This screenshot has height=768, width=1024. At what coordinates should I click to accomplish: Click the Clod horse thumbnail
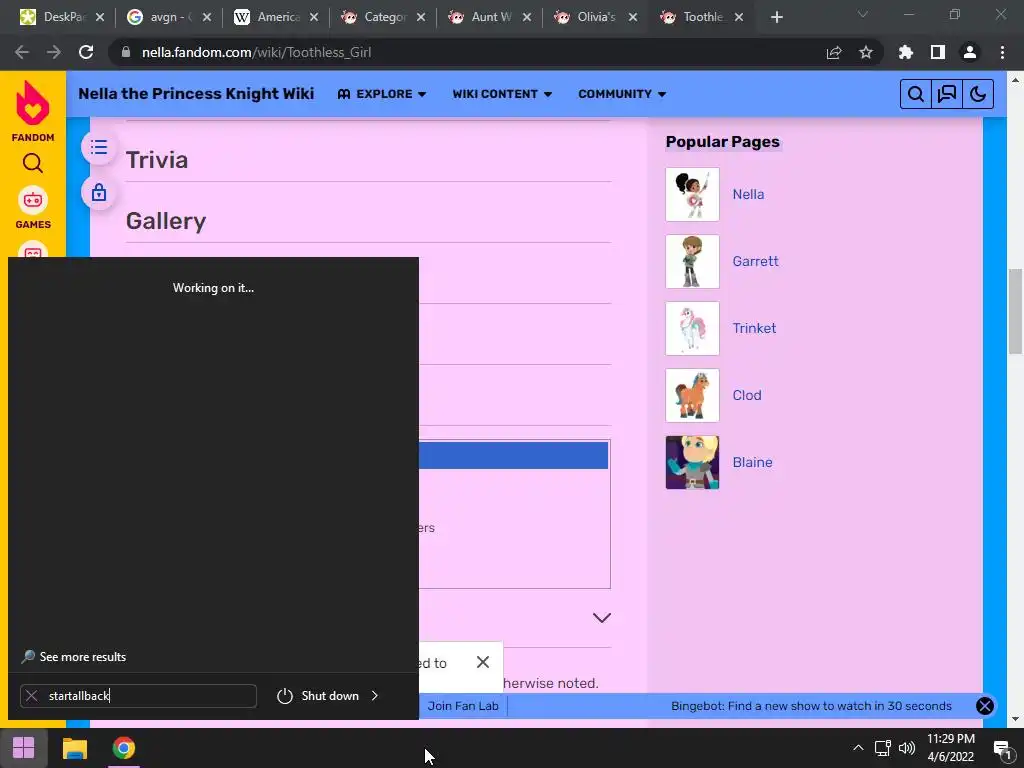(692, 395)
